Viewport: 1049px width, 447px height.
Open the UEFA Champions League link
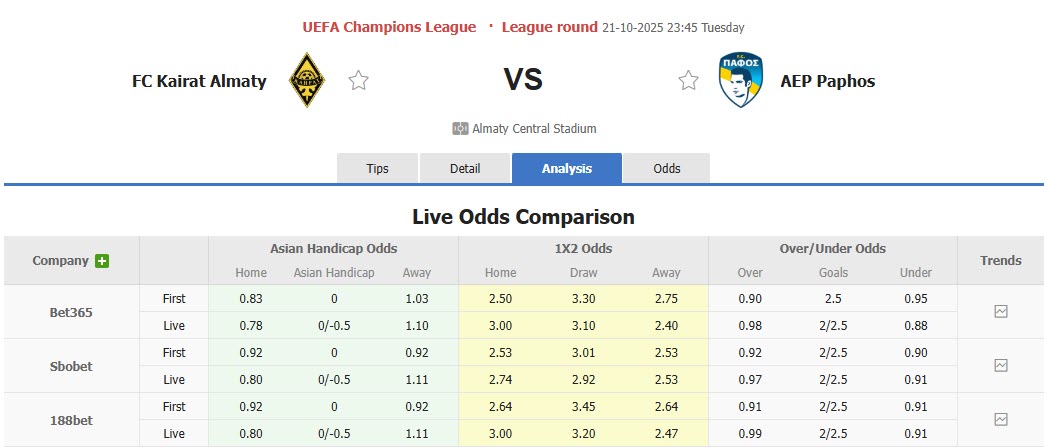pos(389,27)
